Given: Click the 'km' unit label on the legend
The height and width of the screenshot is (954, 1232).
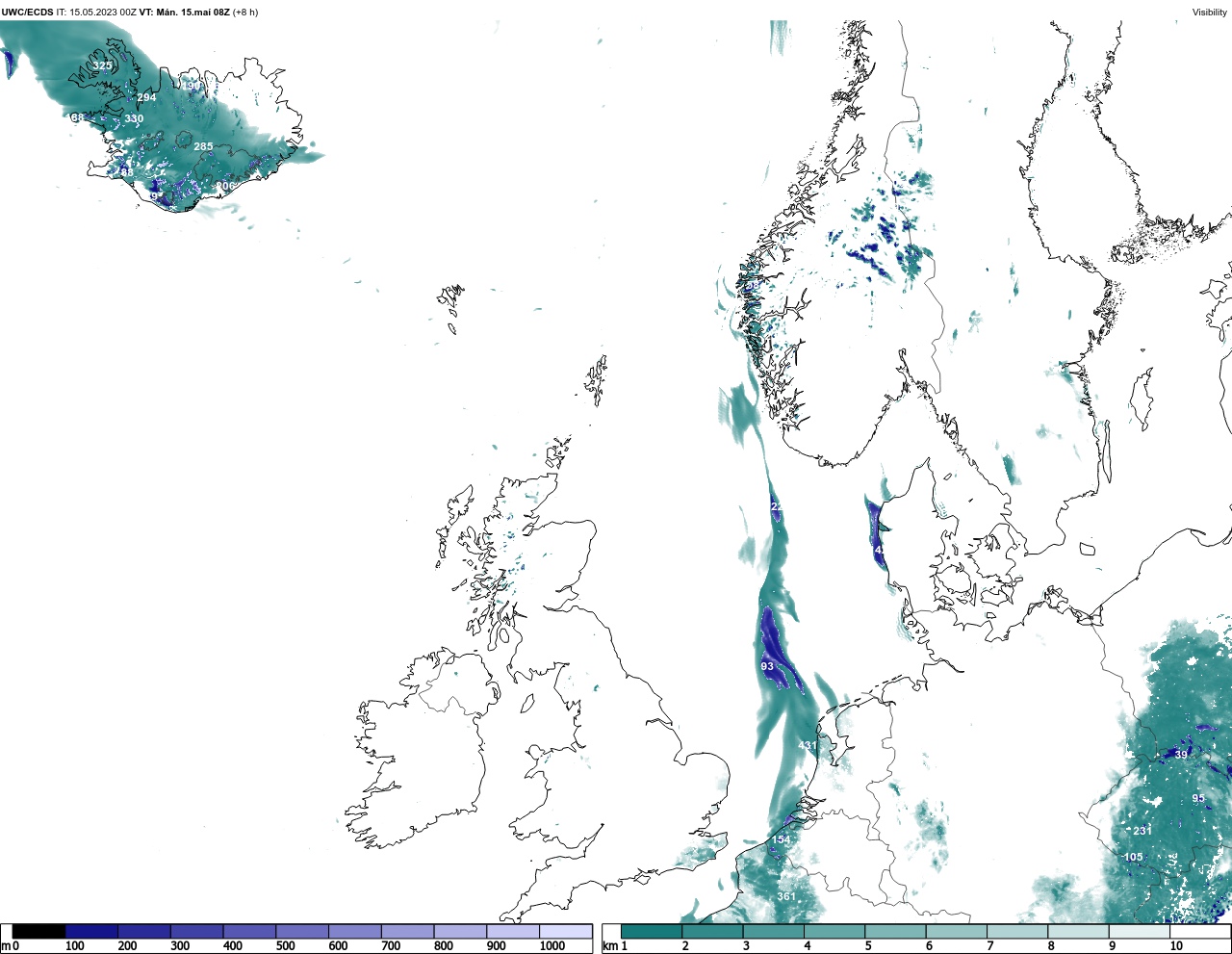Looking at the screenshot, I should (x=610, y=946).
